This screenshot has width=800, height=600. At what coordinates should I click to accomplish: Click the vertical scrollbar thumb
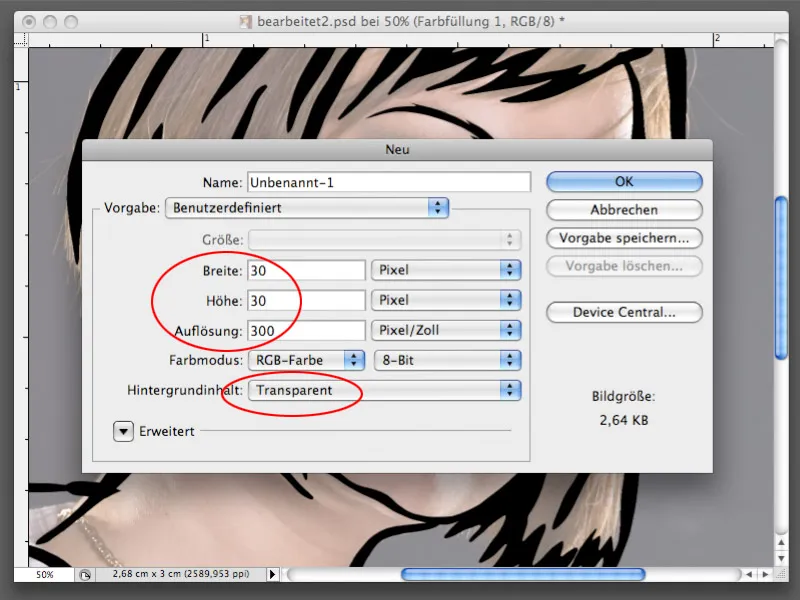[781, 279]
